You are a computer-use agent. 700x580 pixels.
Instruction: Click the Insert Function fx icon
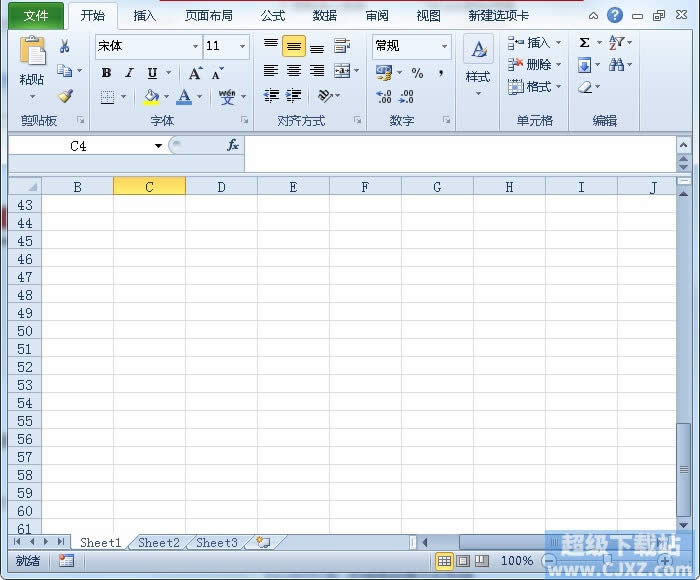(x=232, y=145)
